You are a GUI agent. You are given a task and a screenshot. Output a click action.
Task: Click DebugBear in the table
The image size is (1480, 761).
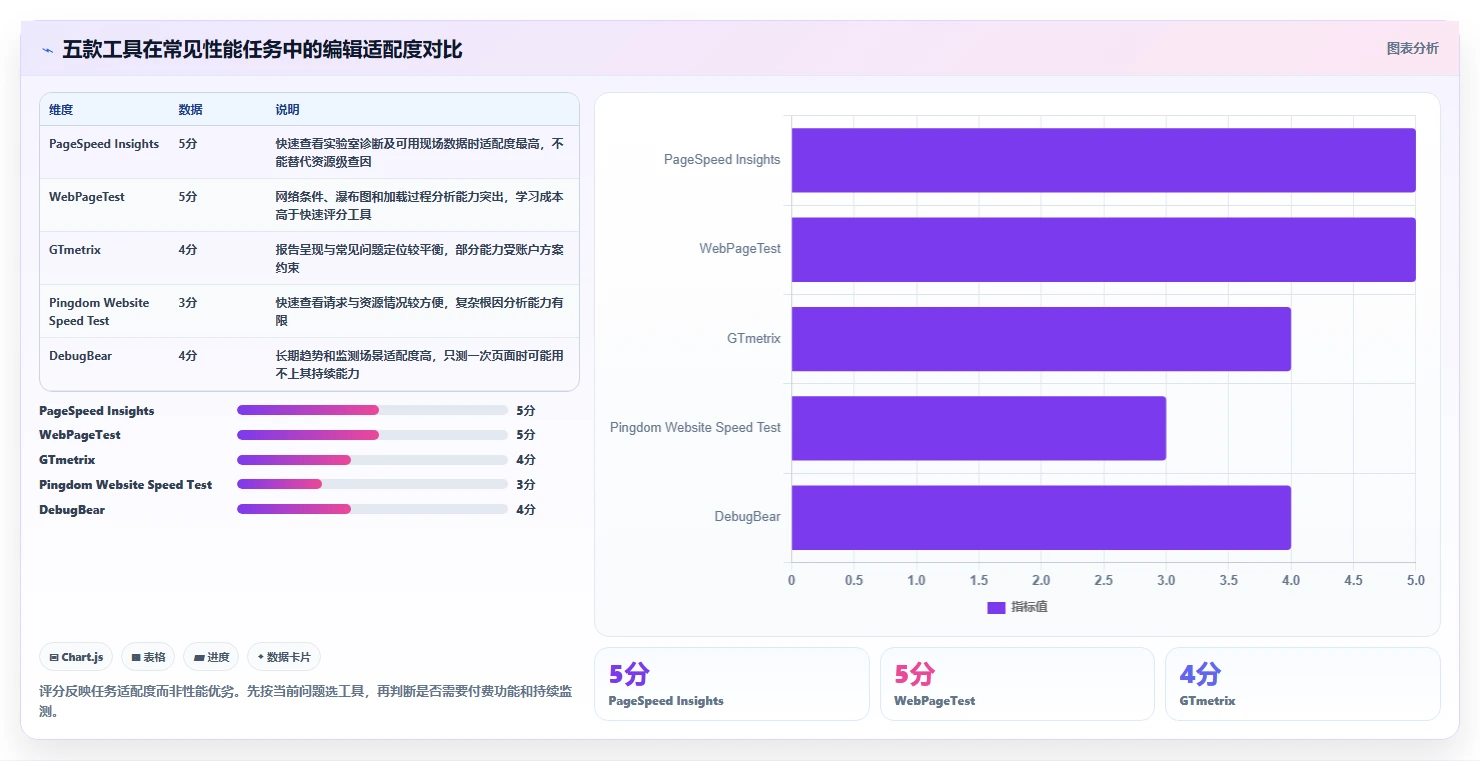(x=80, y=356)
